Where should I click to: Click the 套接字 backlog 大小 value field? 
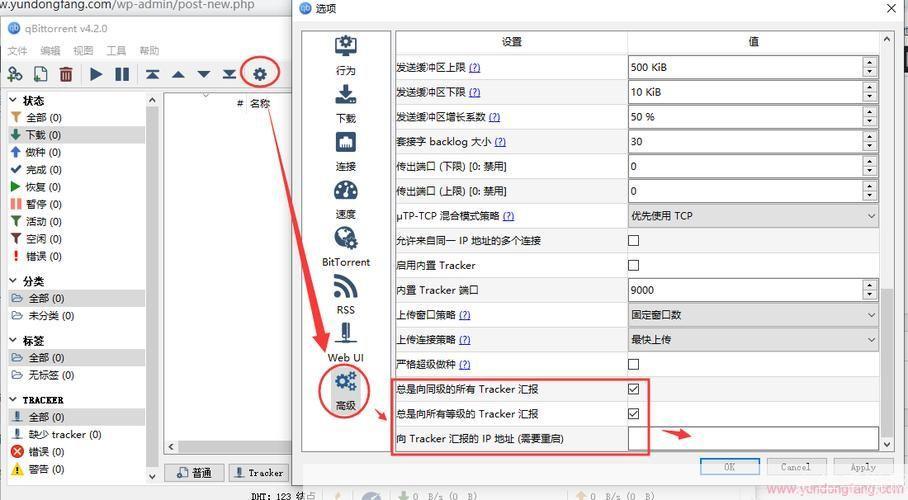coord(745,141)
